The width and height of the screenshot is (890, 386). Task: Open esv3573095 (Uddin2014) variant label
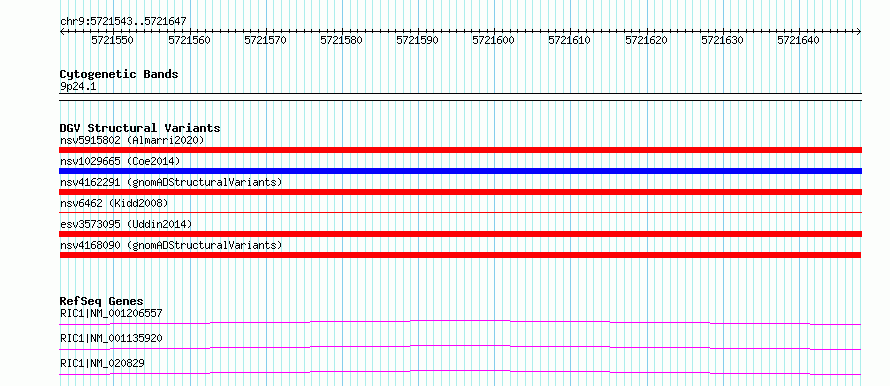(x=126, y=224)
